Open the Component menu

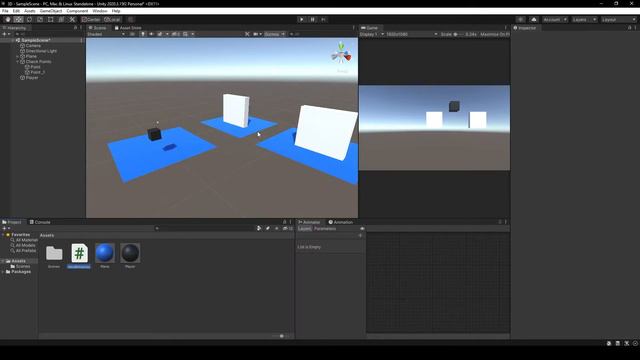(77, 11)
